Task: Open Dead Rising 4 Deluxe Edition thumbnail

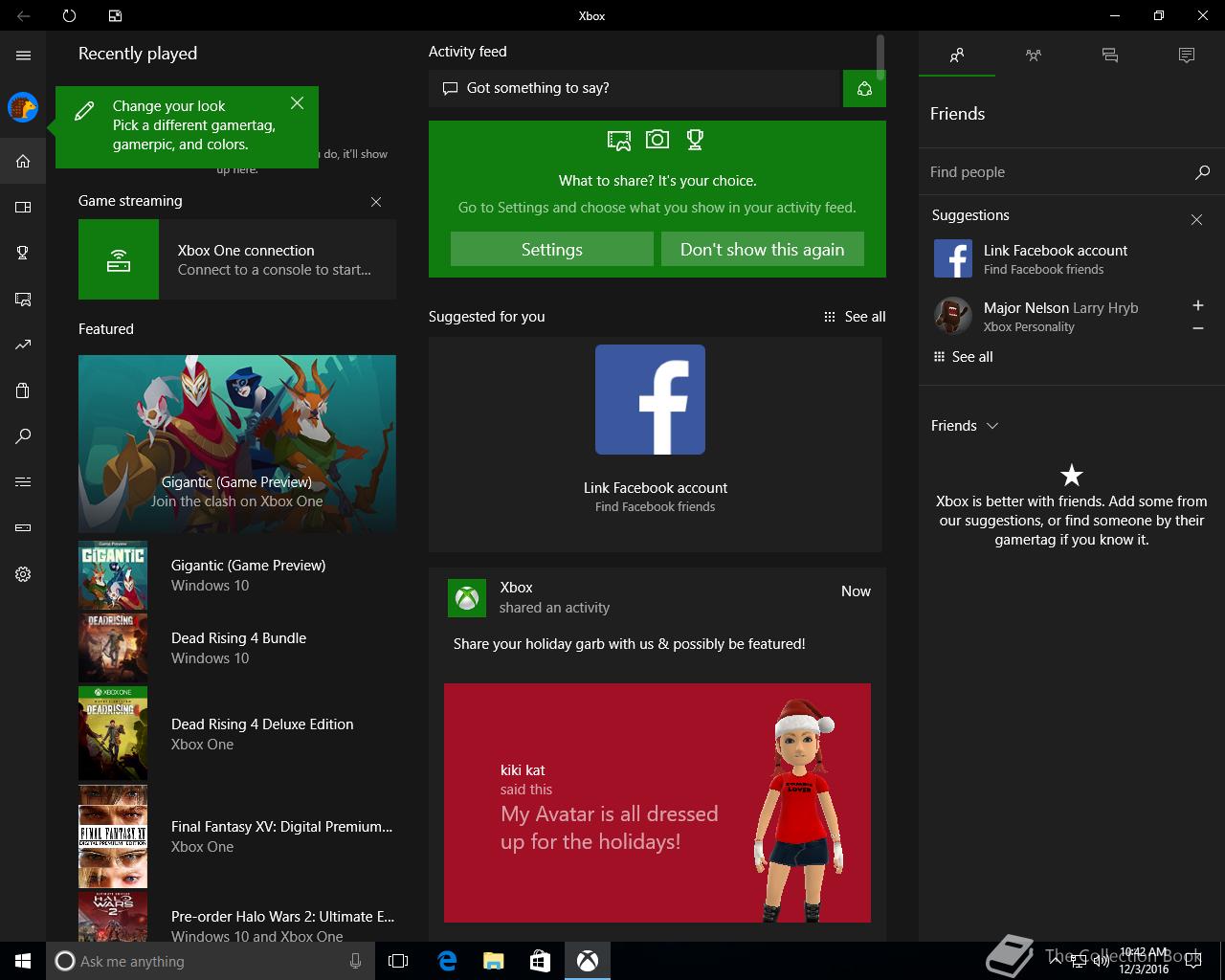Action: point(113,734)
